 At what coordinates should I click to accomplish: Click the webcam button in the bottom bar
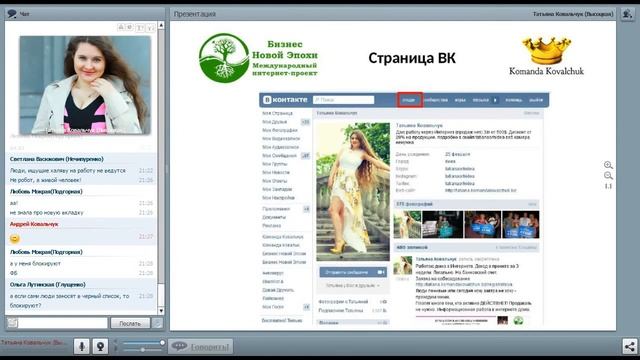click(100, 346)
